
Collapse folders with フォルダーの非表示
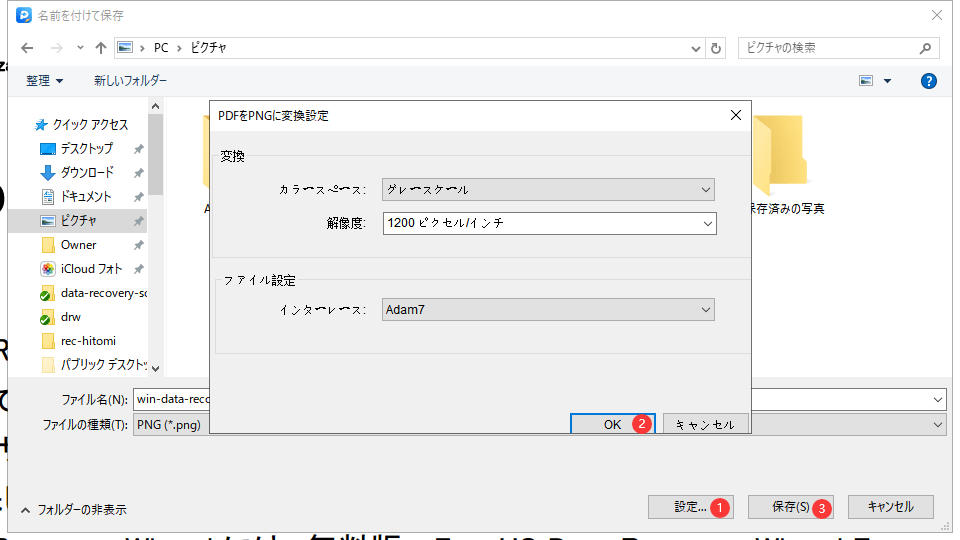pos(74,509)
